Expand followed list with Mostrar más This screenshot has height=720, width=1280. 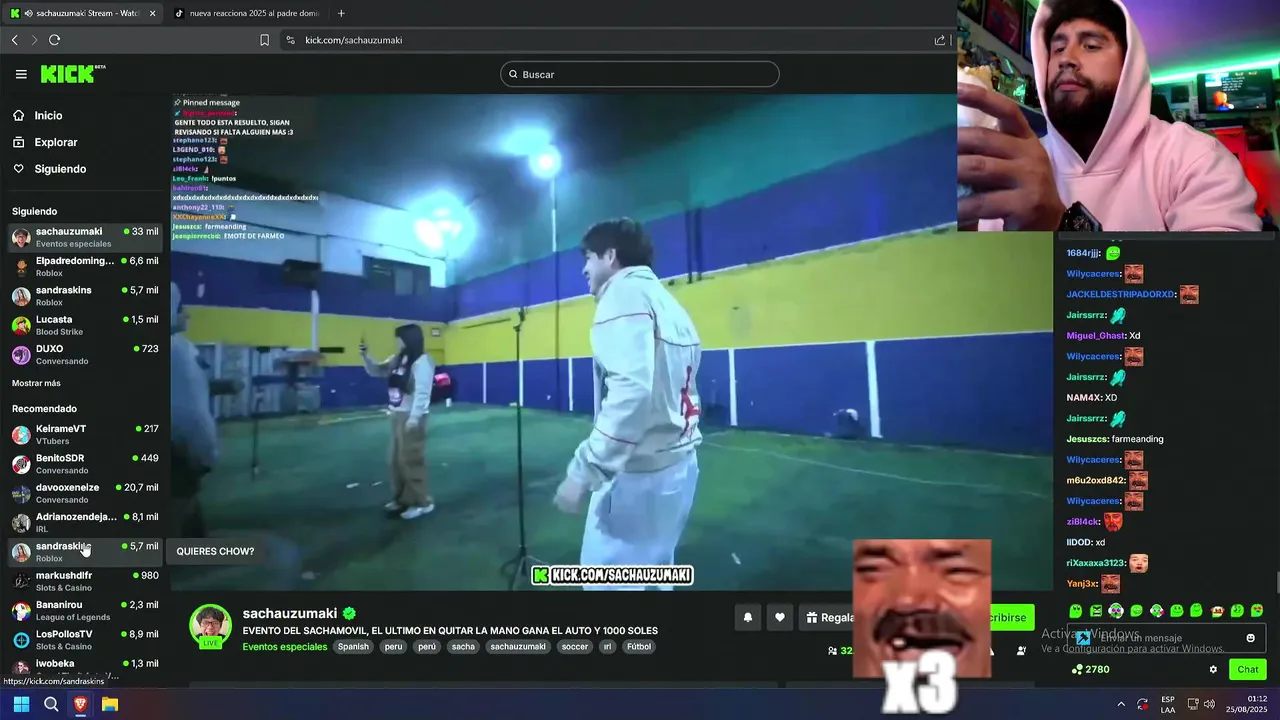coord(36,383)
